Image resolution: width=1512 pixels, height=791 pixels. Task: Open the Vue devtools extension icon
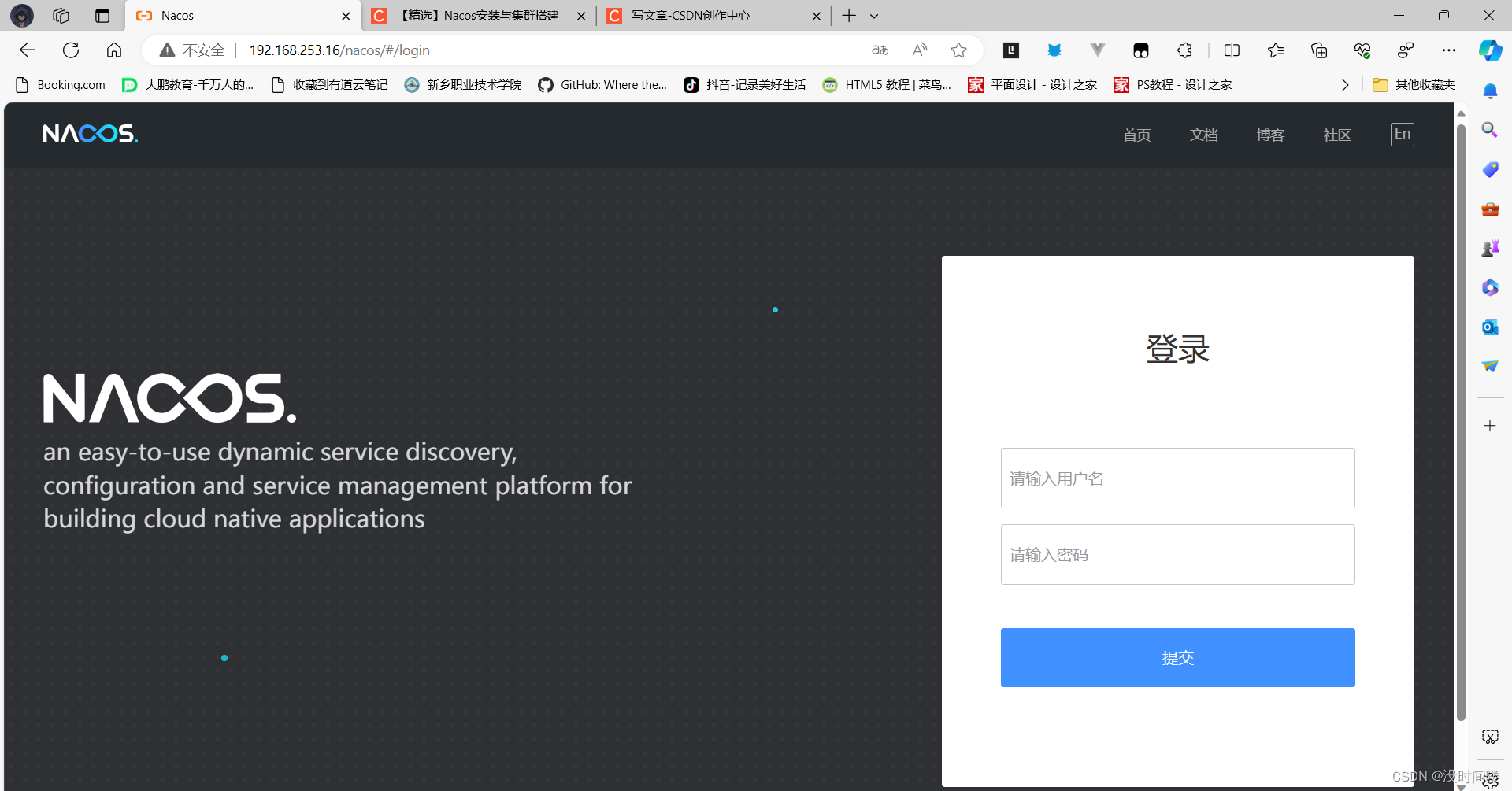1098,50
